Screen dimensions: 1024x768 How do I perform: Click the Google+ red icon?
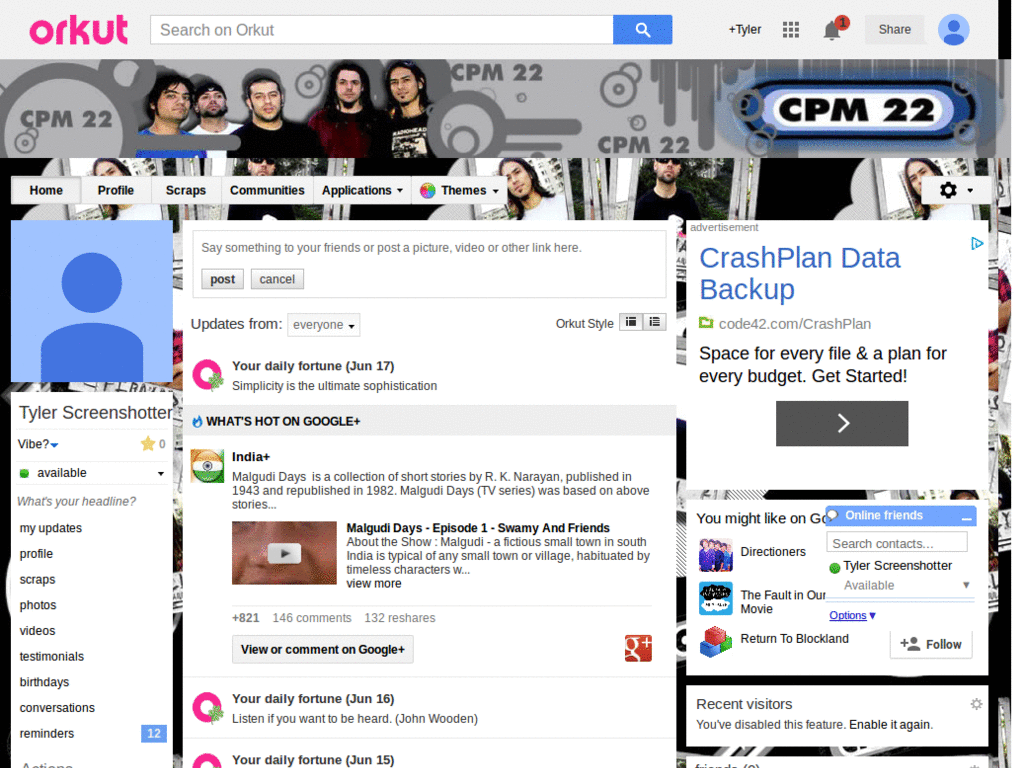coord(638,648)
